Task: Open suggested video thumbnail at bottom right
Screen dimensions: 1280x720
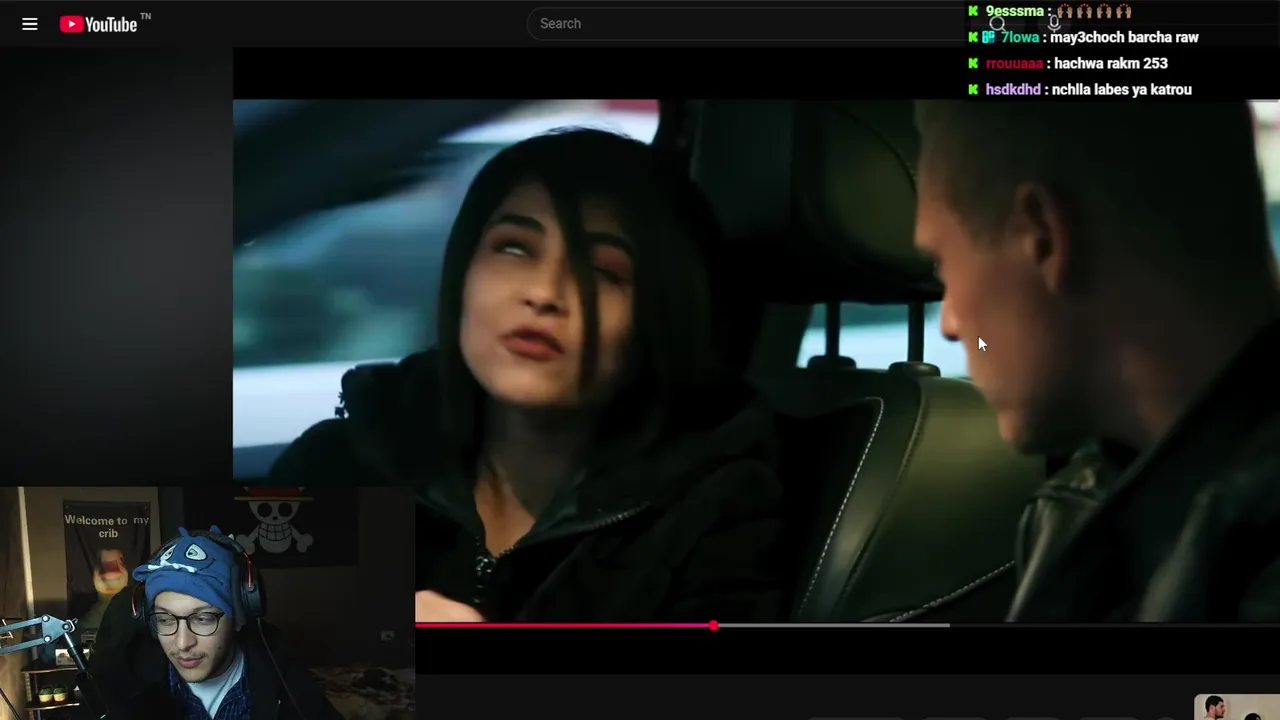Action: [1237, 707]
